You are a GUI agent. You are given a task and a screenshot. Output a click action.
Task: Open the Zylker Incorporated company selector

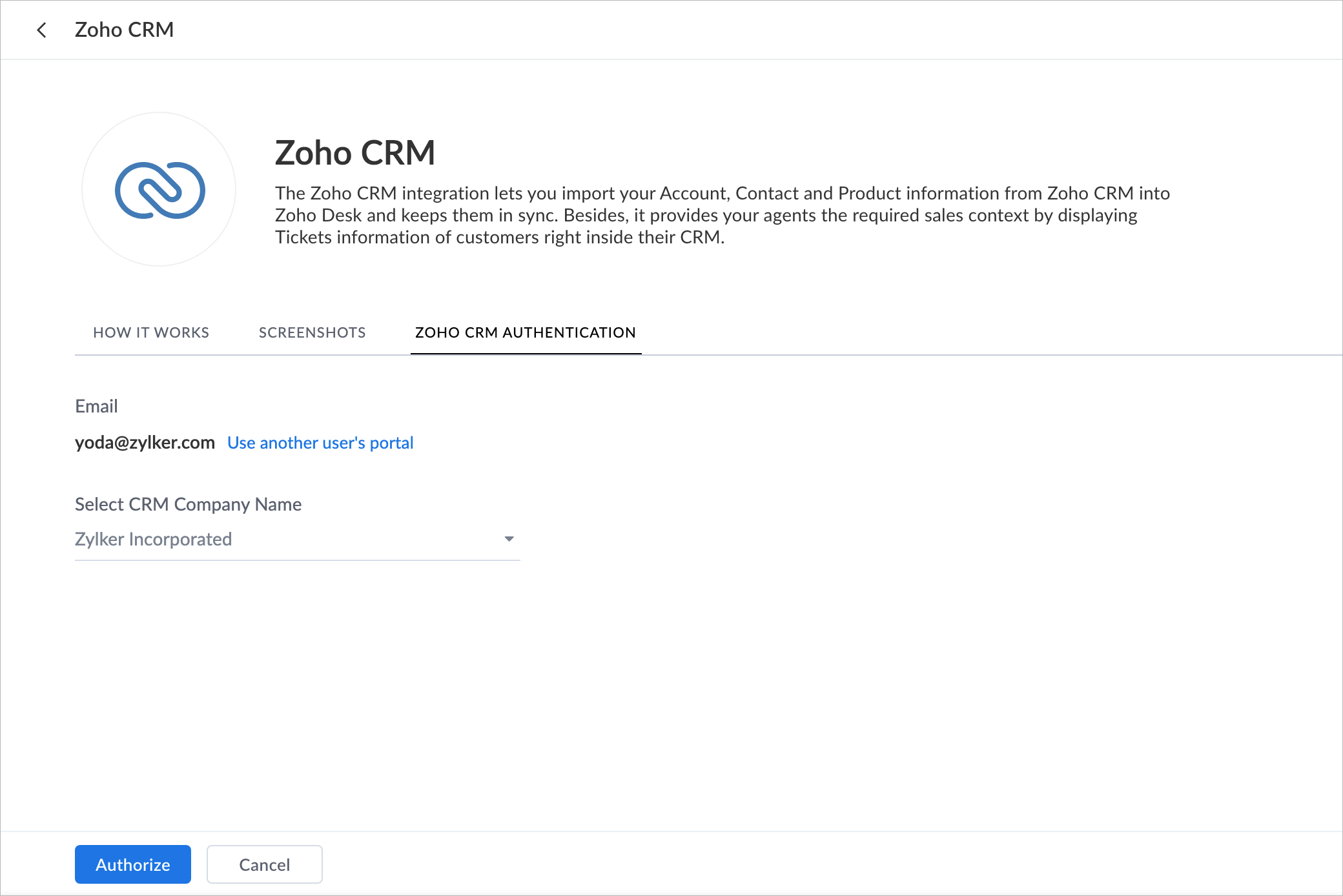(284, 539)
